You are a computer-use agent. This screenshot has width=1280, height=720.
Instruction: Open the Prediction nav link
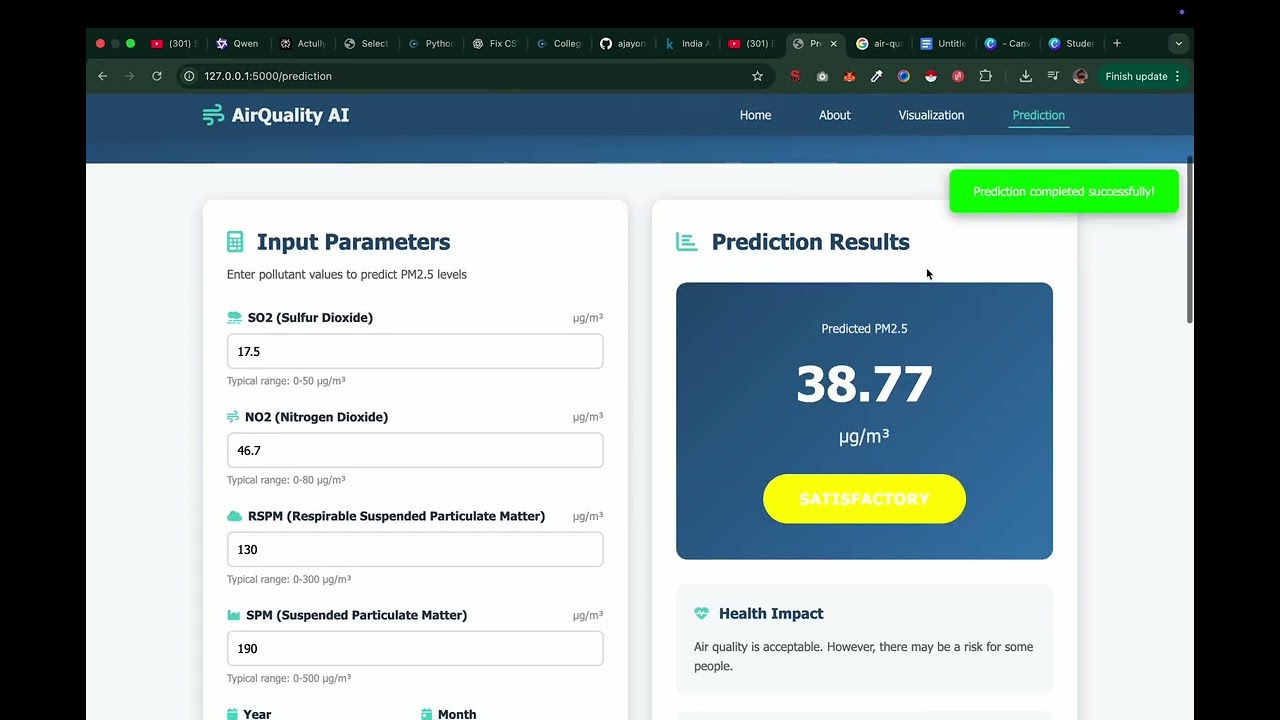(1038, 115)
